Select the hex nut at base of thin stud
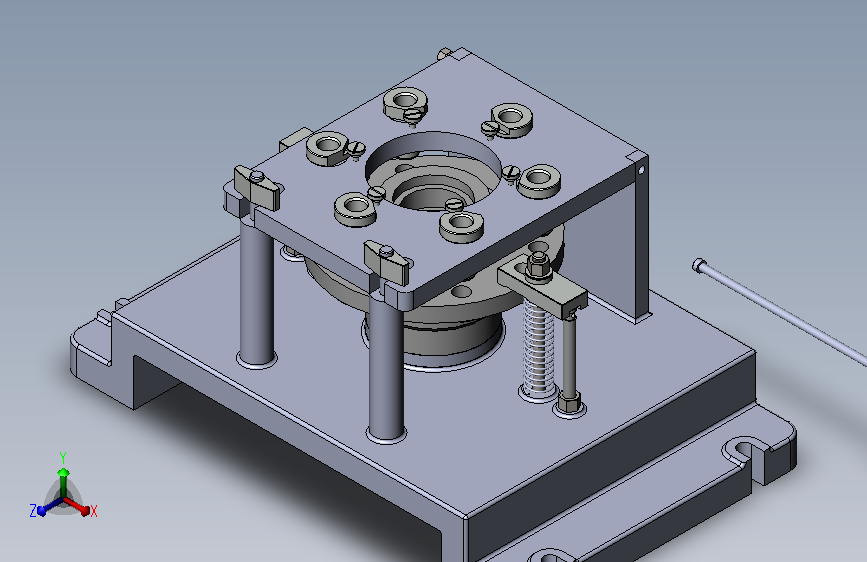 [x=569, y=402]
